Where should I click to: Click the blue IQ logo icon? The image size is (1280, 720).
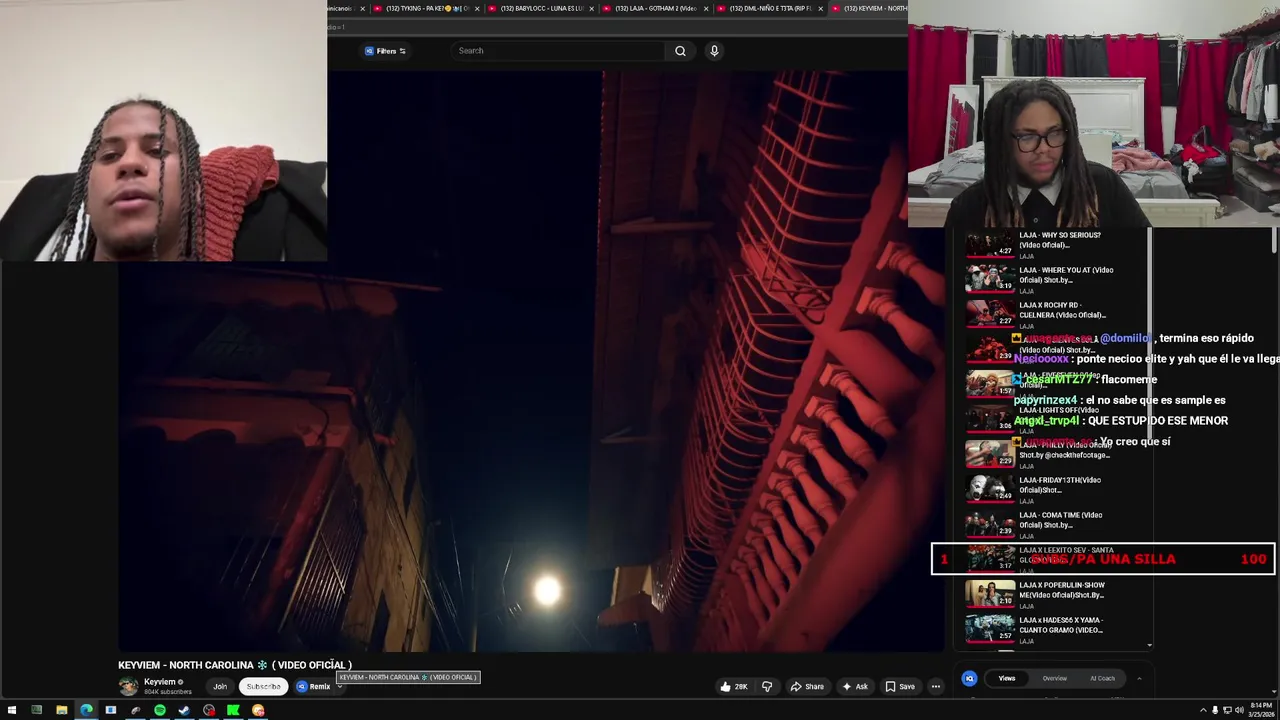969,678
